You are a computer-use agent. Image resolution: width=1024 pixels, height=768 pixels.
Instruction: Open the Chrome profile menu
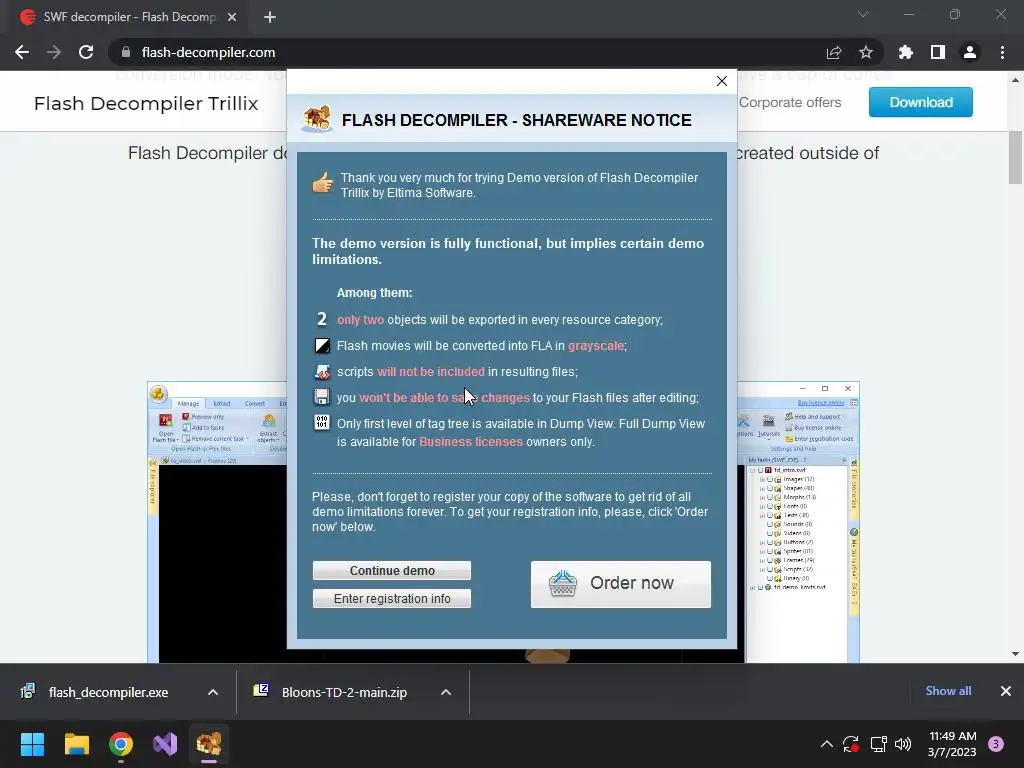point(970,52)
